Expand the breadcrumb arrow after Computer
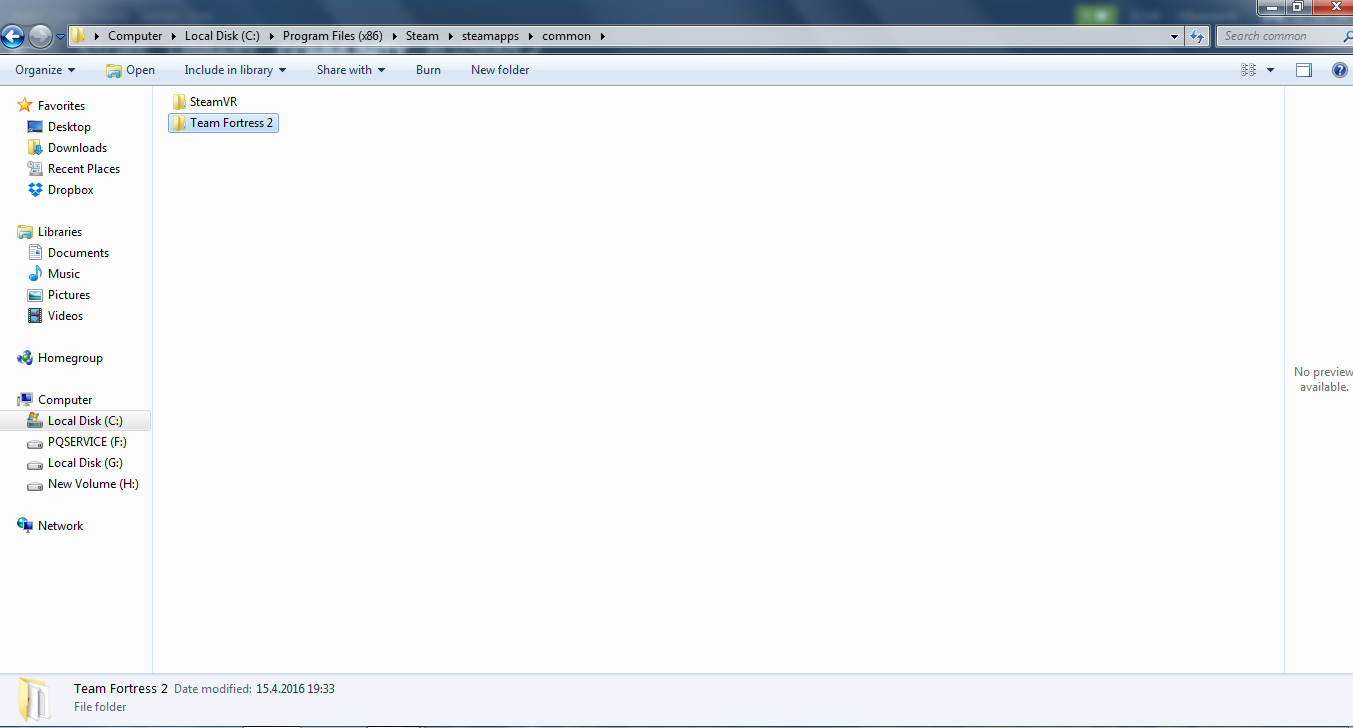 [173, 36]
